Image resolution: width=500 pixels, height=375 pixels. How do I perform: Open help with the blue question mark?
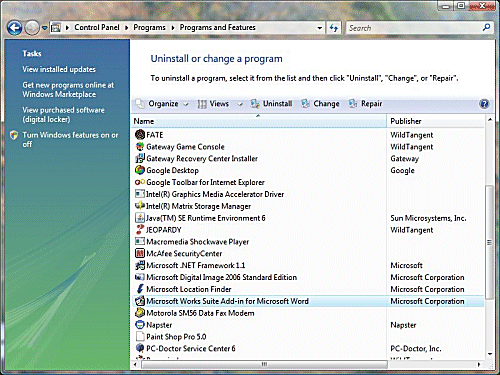(x=484, y=104)
